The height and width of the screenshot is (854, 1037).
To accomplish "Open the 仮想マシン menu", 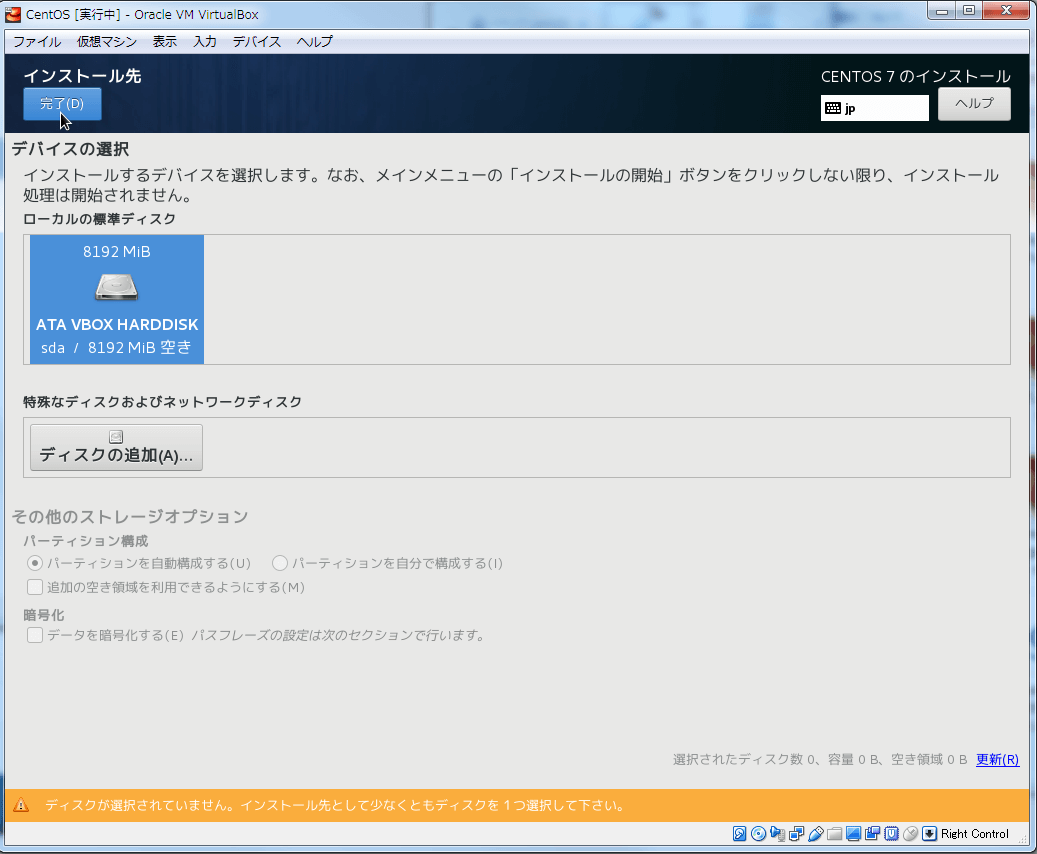I will (x=105, y=41).
